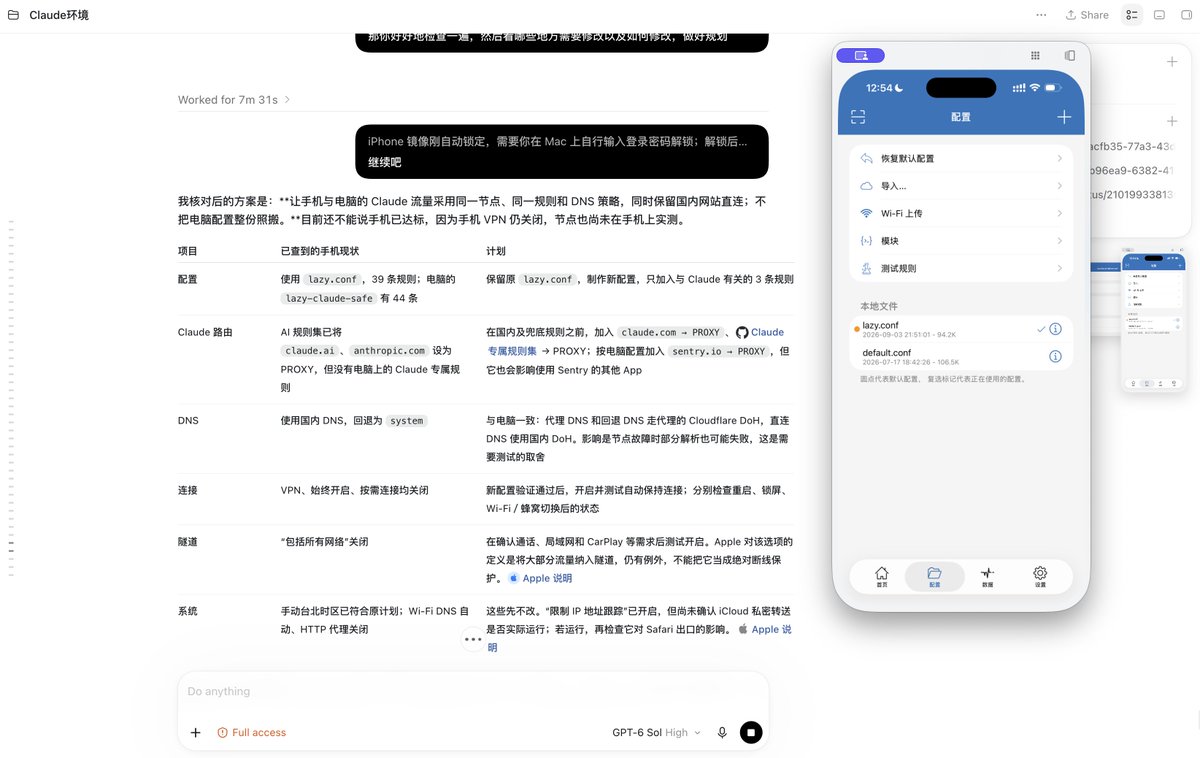Click the plus attachment button in the composer

(196, 733)
